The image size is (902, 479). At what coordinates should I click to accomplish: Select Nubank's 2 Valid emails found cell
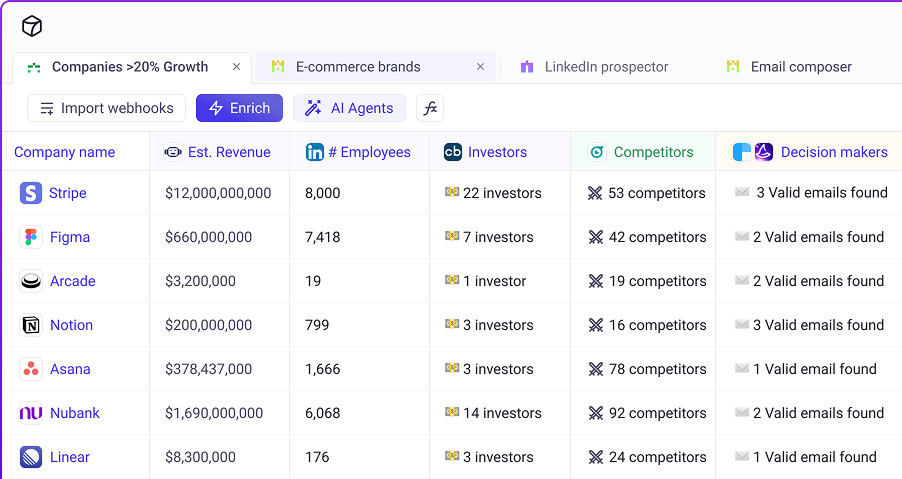coord(809,413)
